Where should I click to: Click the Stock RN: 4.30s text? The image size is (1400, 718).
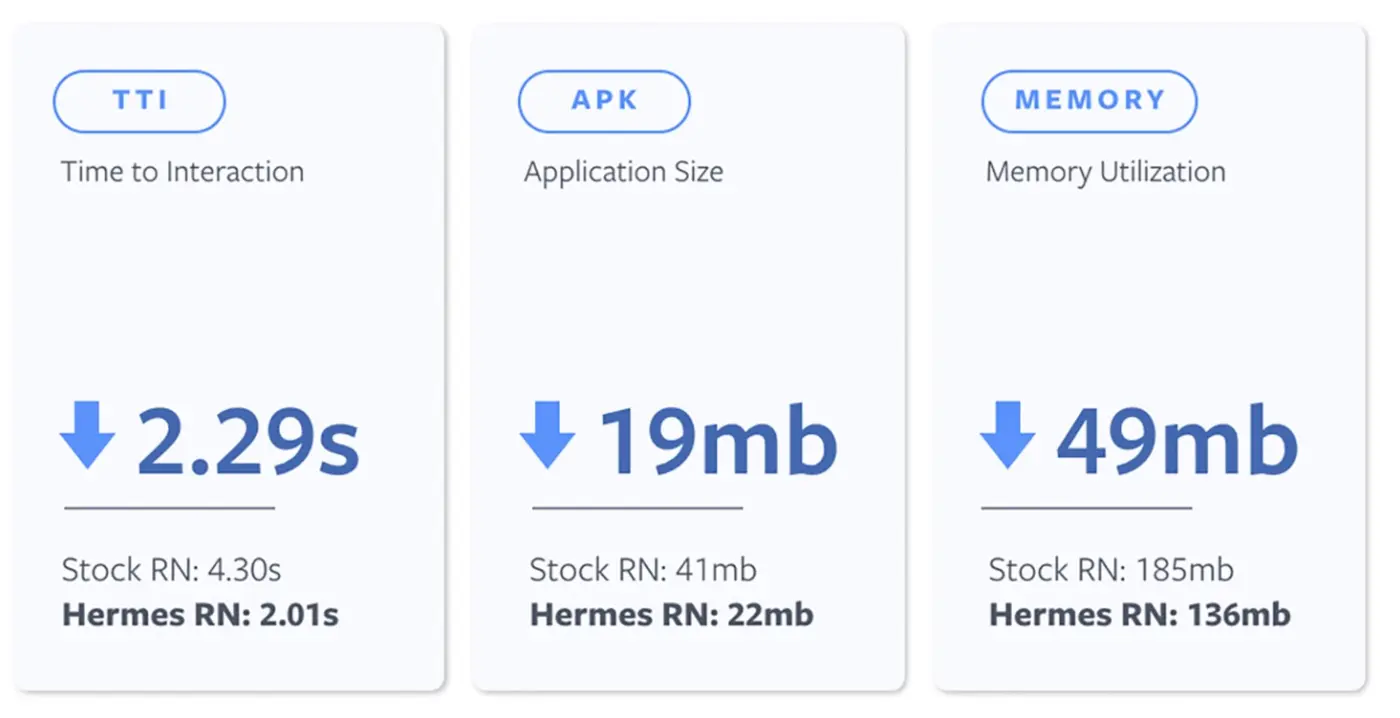[x=171, y=570]
